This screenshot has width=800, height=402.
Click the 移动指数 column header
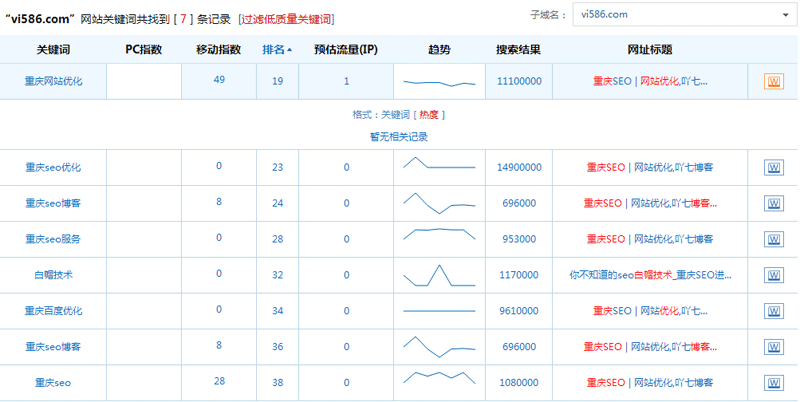218,49
